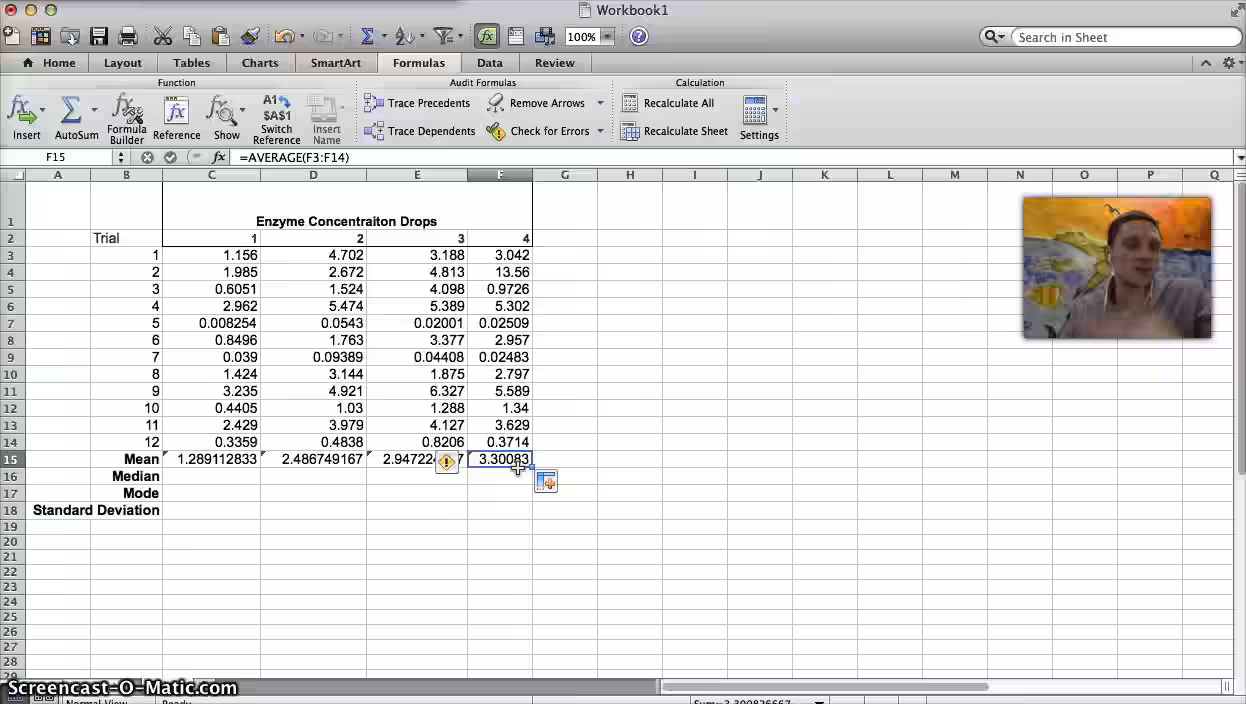Image resolution: width=1246 pixels, height=704 pixels.
Task: Click Recalculate Sheet
Action: (x=675, y=131)
